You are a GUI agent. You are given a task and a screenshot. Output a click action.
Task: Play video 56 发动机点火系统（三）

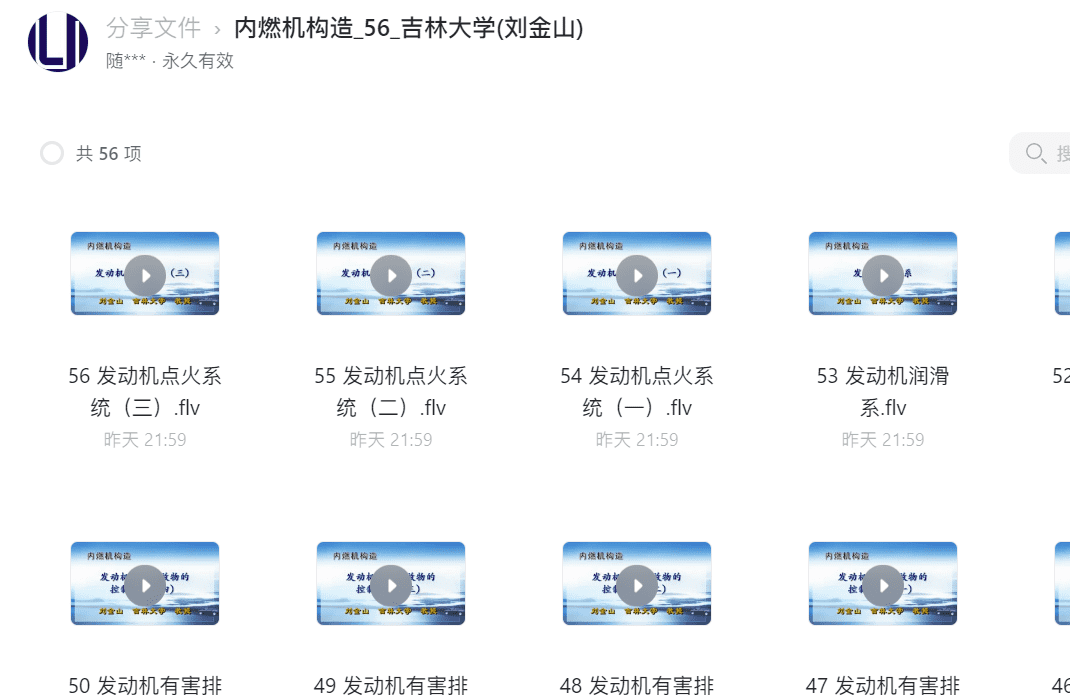(x=145, y=276)
